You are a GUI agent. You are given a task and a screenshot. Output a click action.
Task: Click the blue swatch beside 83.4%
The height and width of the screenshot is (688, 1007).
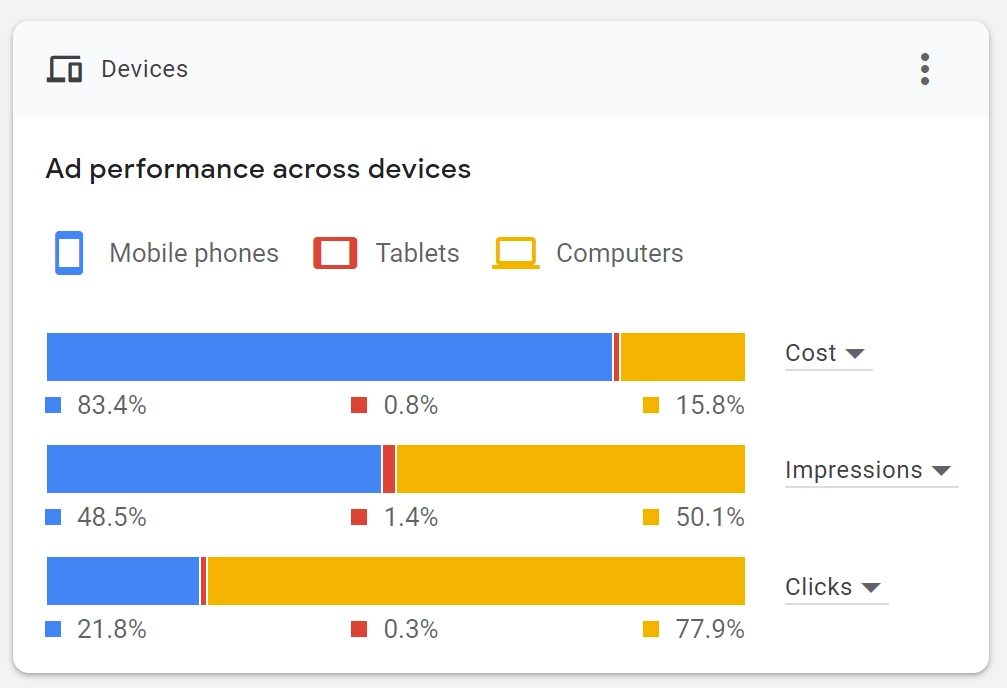(x=54, y=405)
